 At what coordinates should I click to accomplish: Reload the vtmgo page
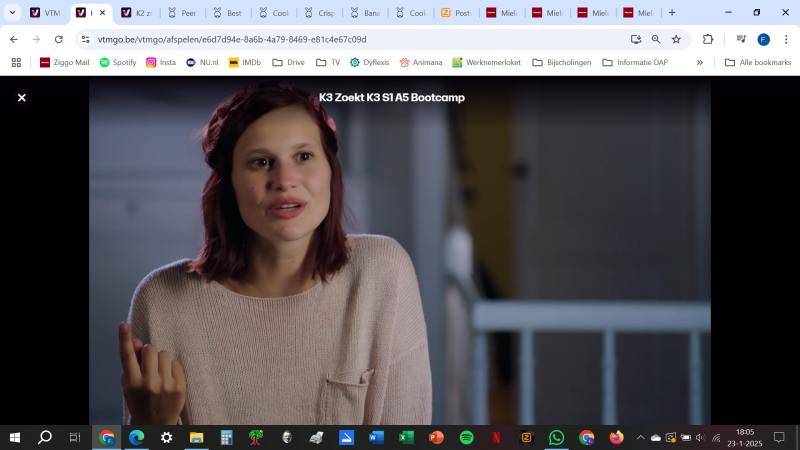pyautogui.click(x=59, y=39)
